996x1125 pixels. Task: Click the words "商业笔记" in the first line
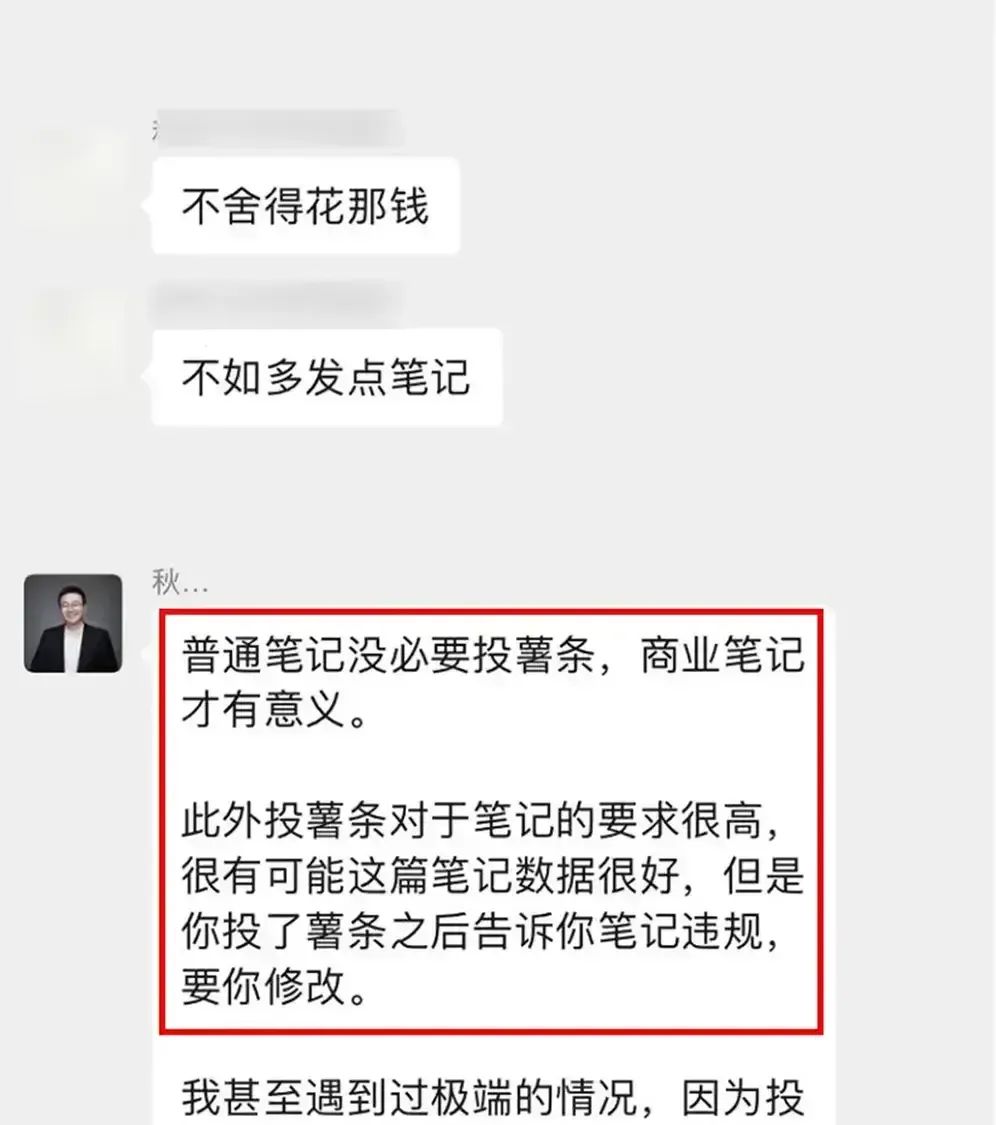(x=722, y=655)
